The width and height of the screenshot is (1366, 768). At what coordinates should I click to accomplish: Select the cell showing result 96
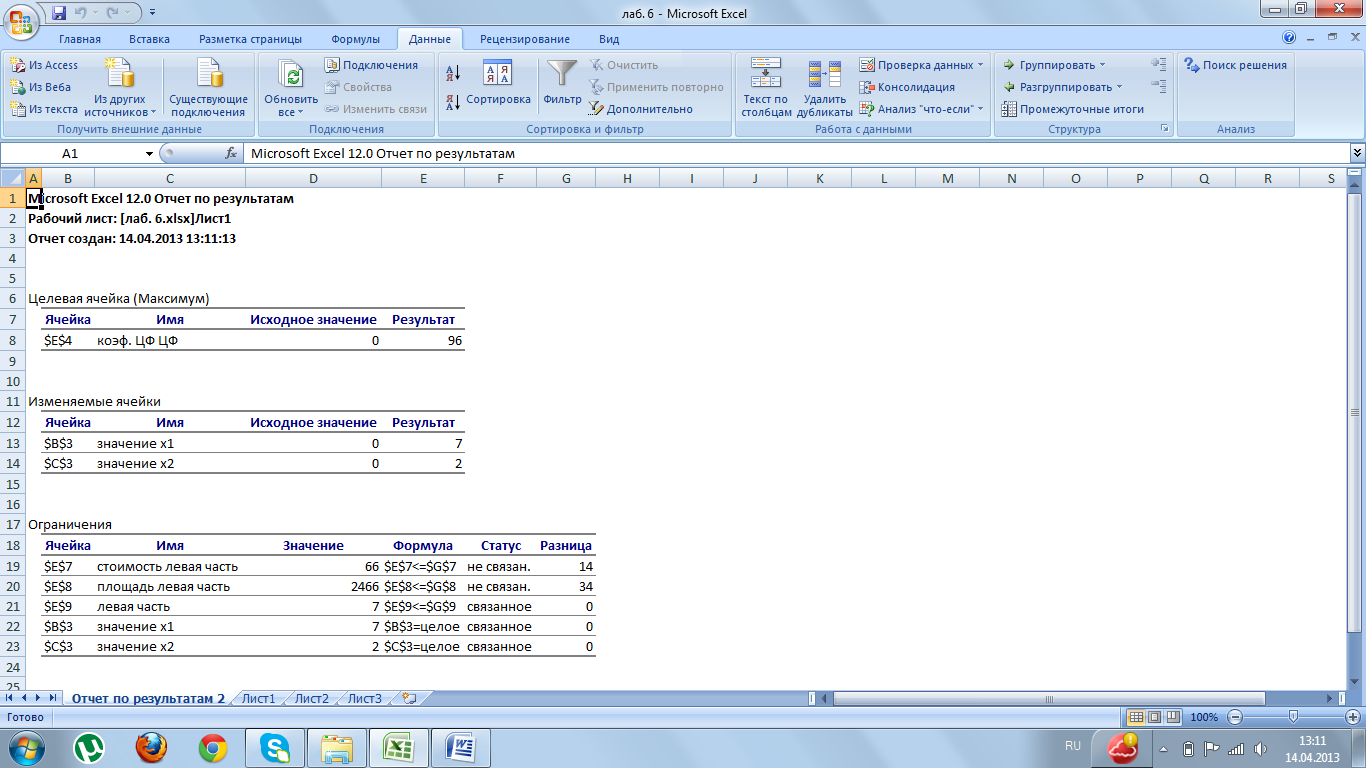[423, 340]
